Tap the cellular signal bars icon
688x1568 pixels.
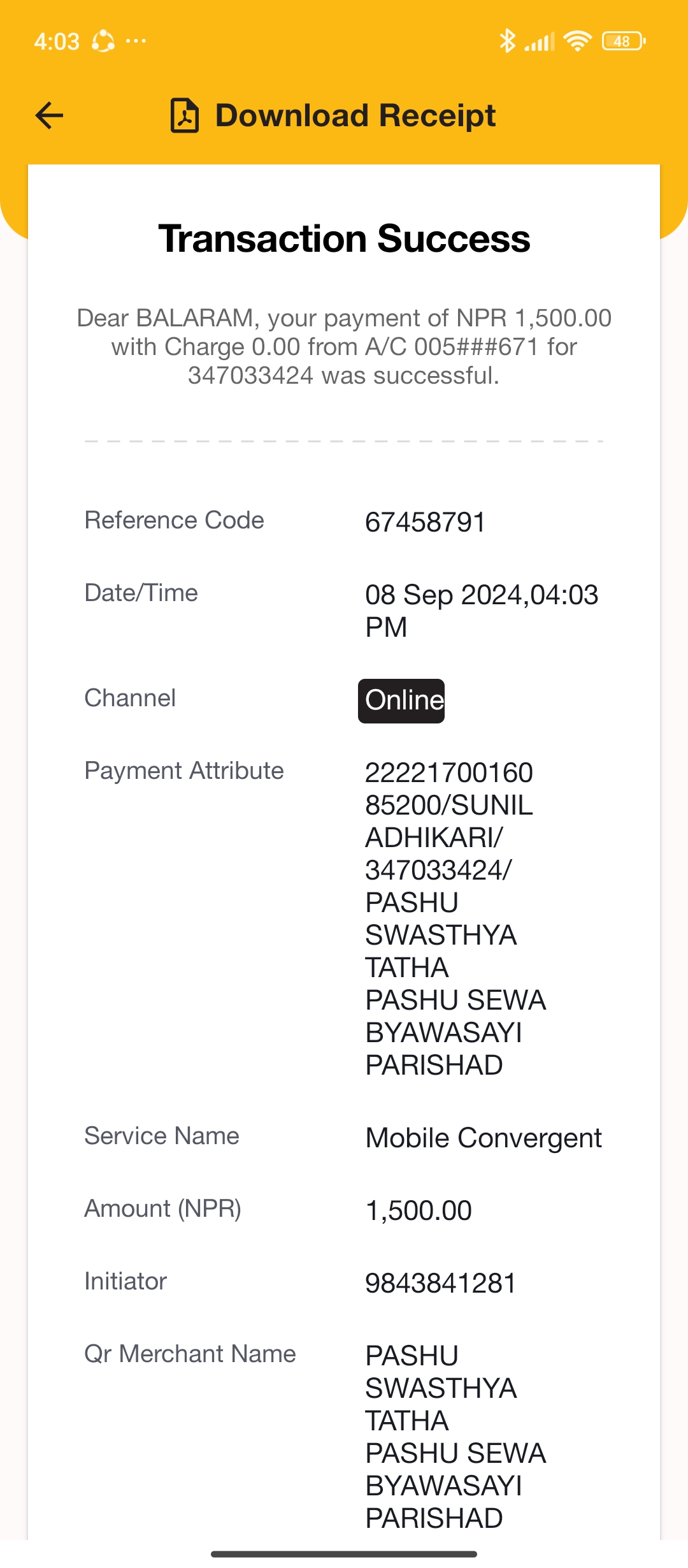[540, 42]
